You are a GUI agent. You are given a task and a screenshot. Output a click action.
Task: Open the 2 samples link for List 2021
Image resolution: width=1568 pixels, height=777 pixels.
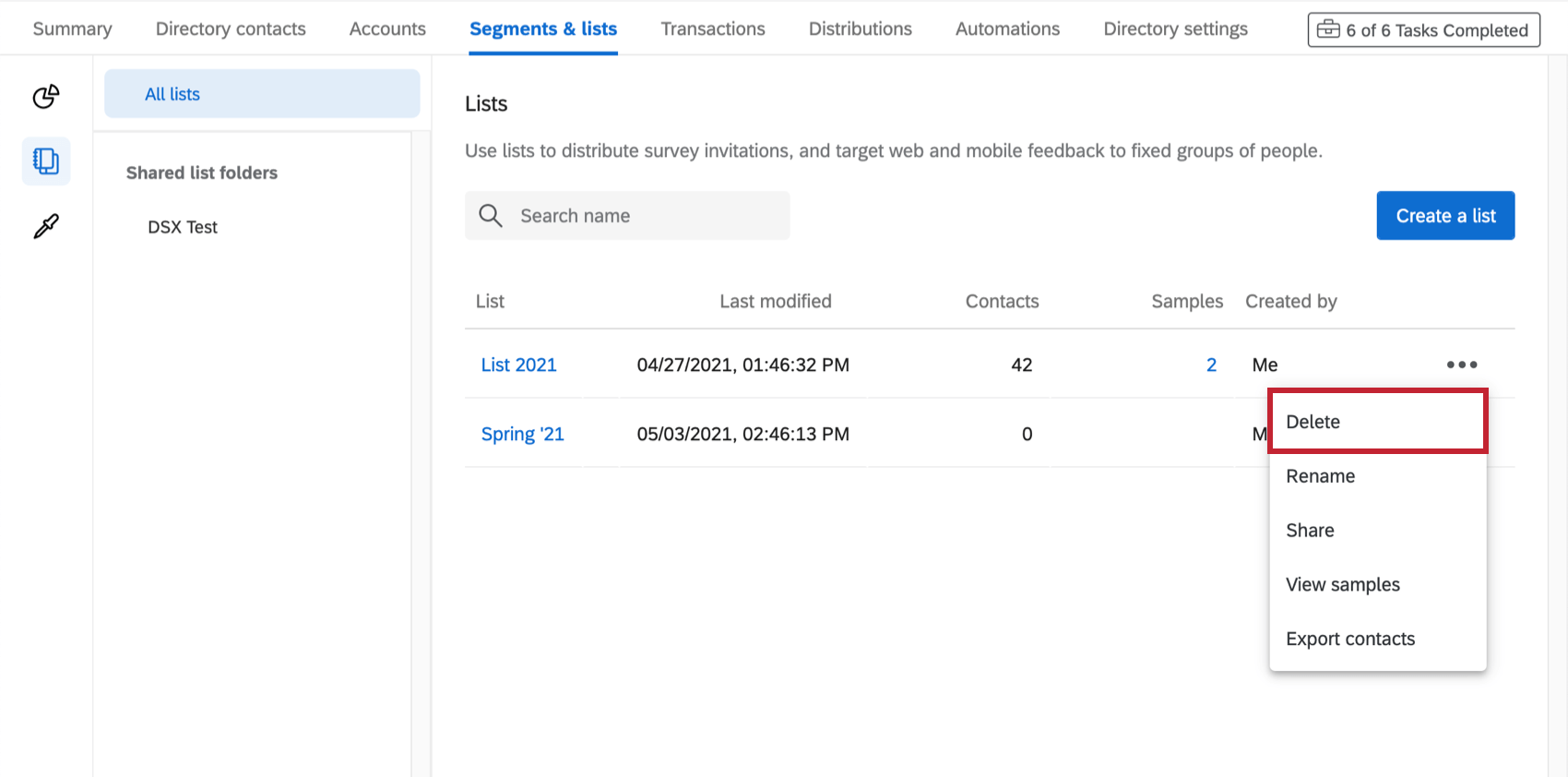(1211, 365)
